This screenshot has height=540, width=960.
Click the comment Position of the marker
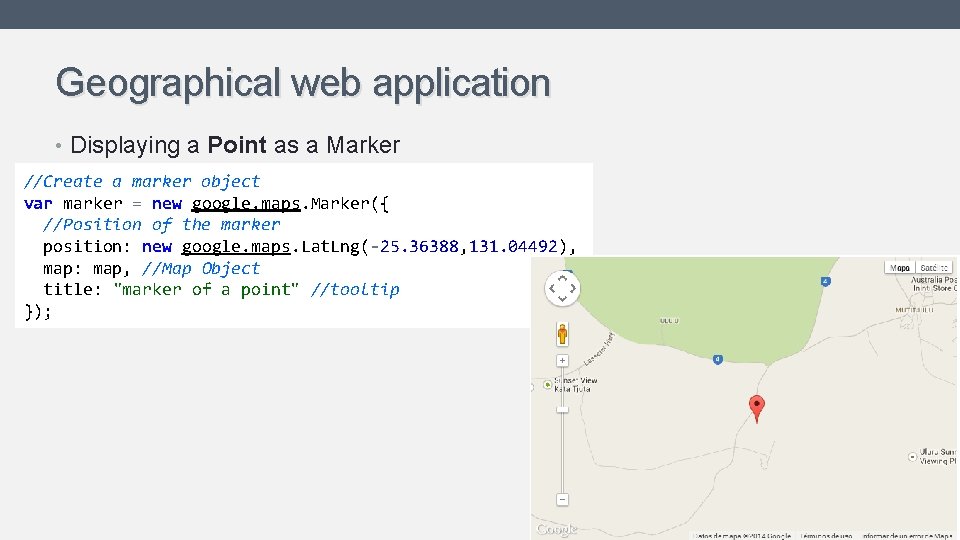point(162,224)
